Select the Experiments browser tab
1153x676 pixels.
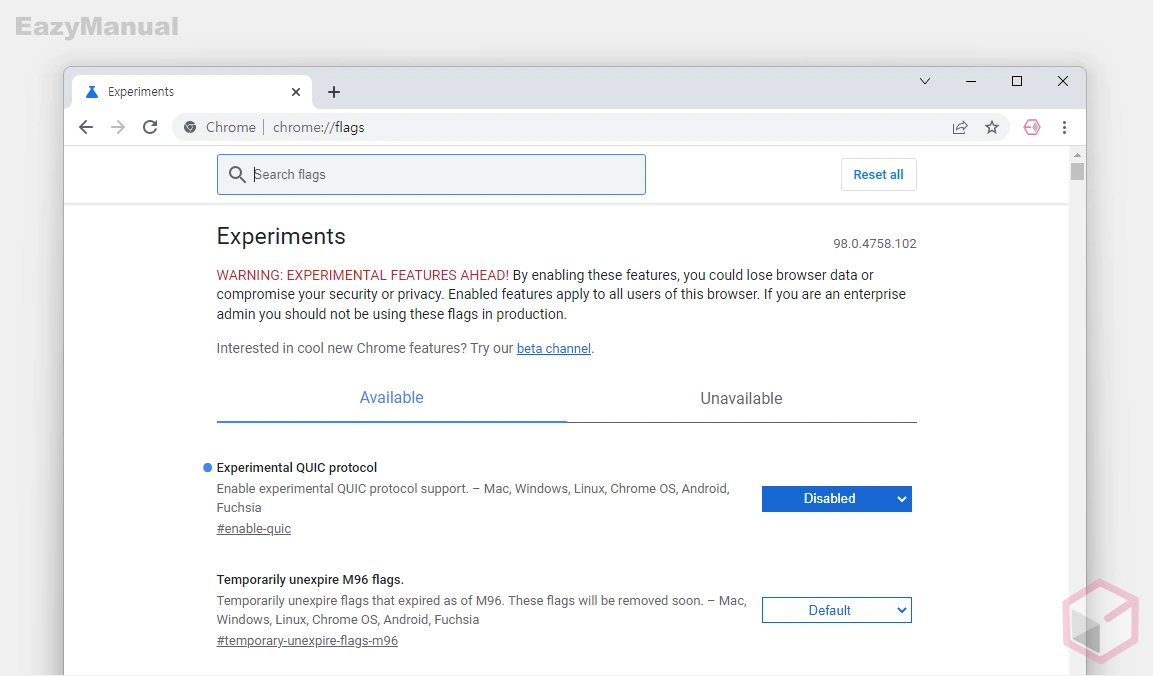pyautogui.click(x=193, y=92)
